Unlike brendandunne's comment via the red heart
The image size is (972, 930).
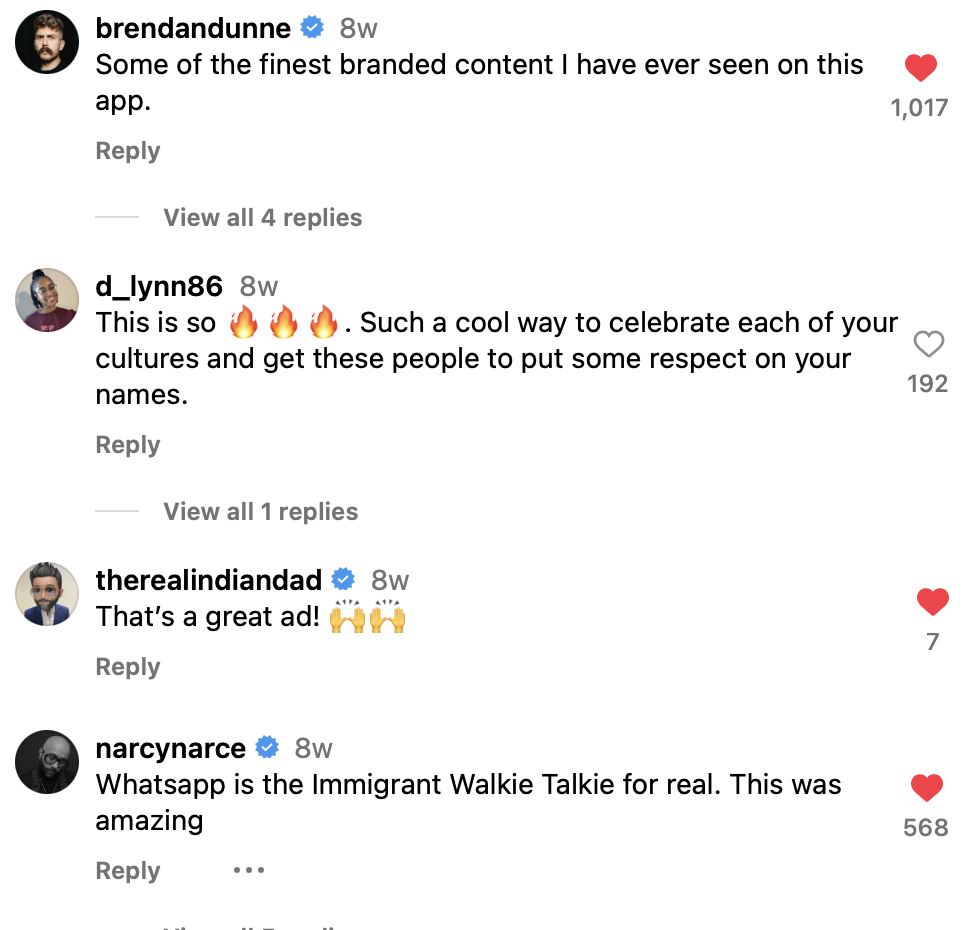pos(921,68)
